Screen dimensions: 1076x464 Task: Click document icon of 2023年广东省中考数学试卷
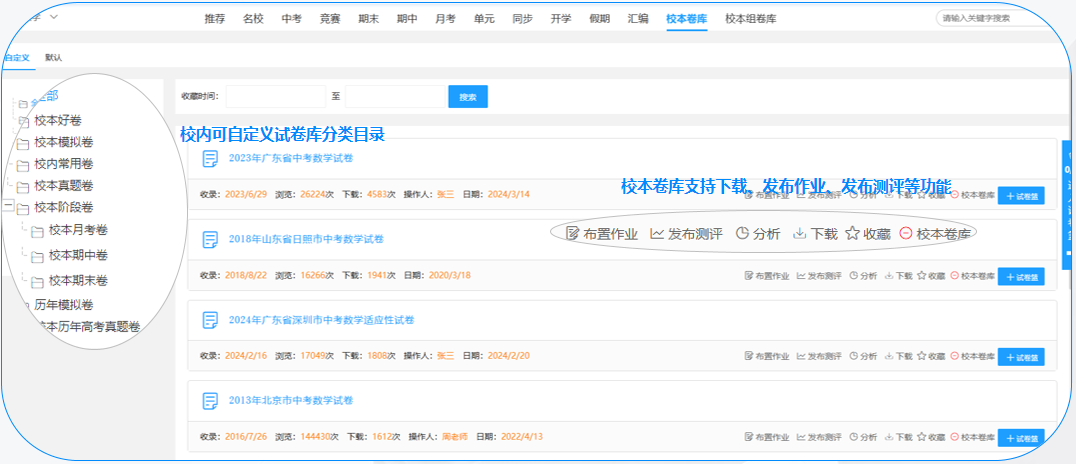tap(210, 159)
